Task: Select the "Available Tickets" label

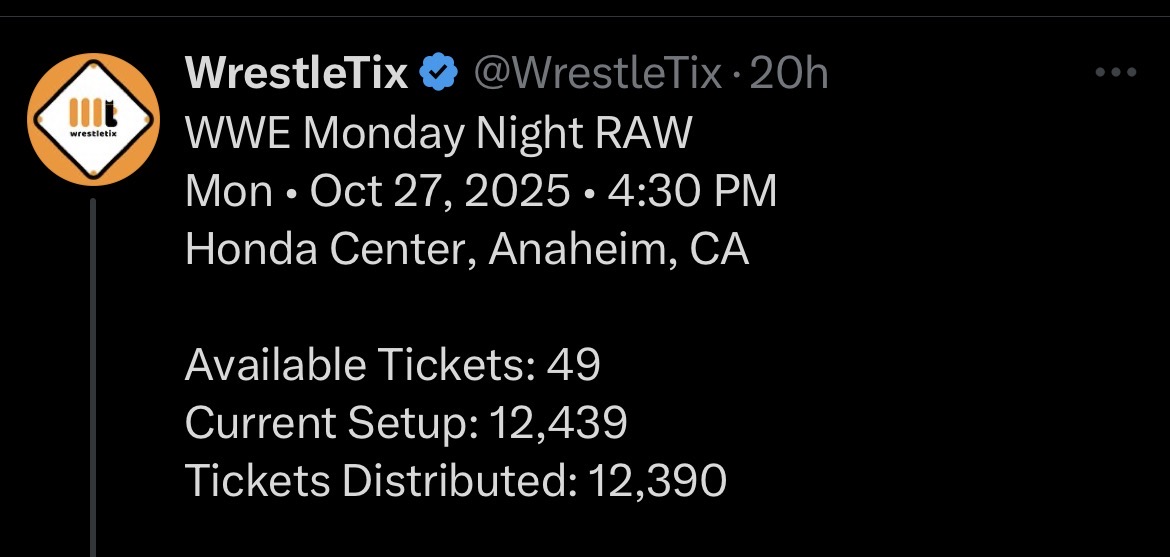Action: click(359, 366)
